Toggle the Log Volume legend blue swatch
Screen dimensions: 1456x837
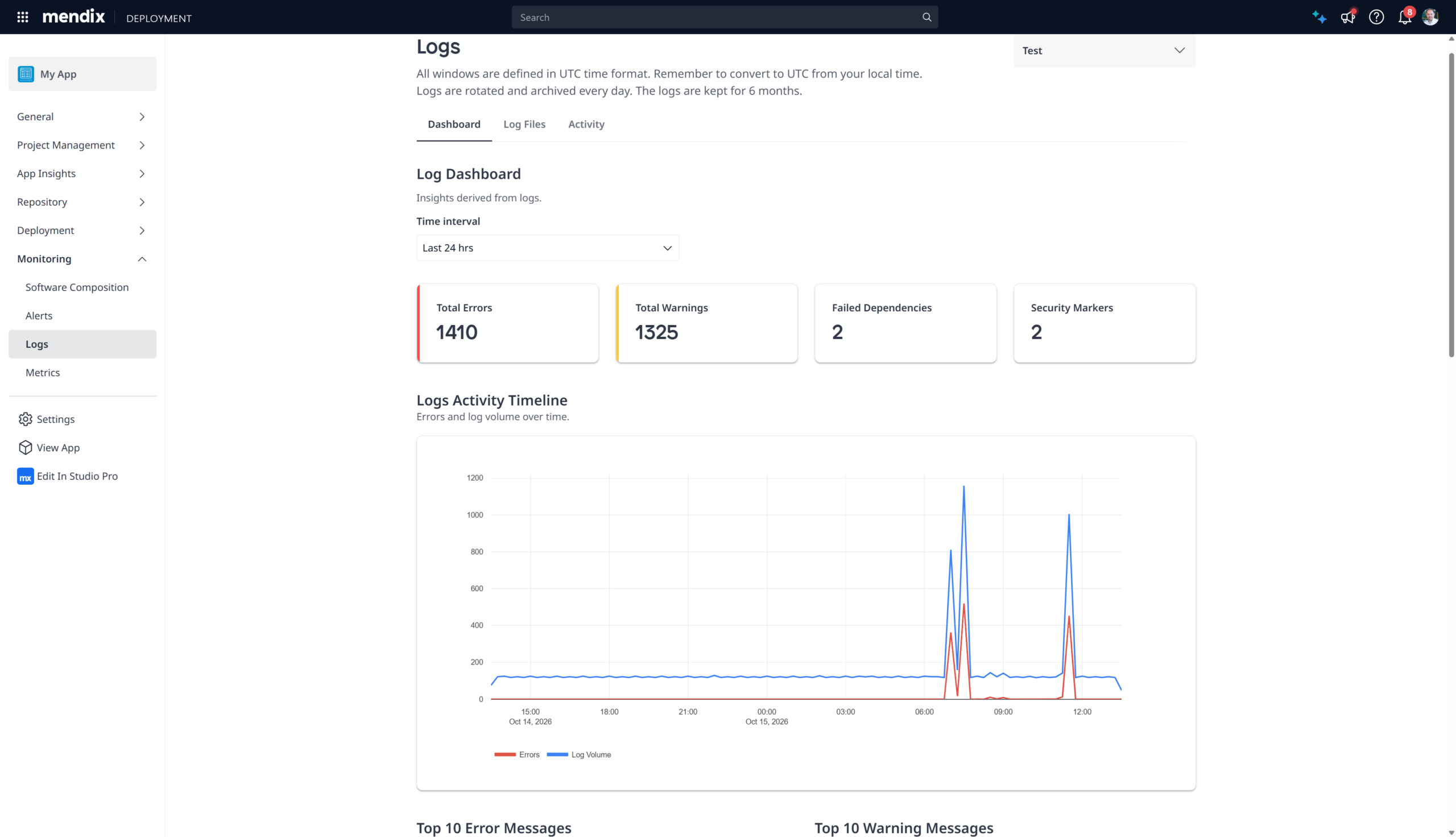[x=557, y=754]
